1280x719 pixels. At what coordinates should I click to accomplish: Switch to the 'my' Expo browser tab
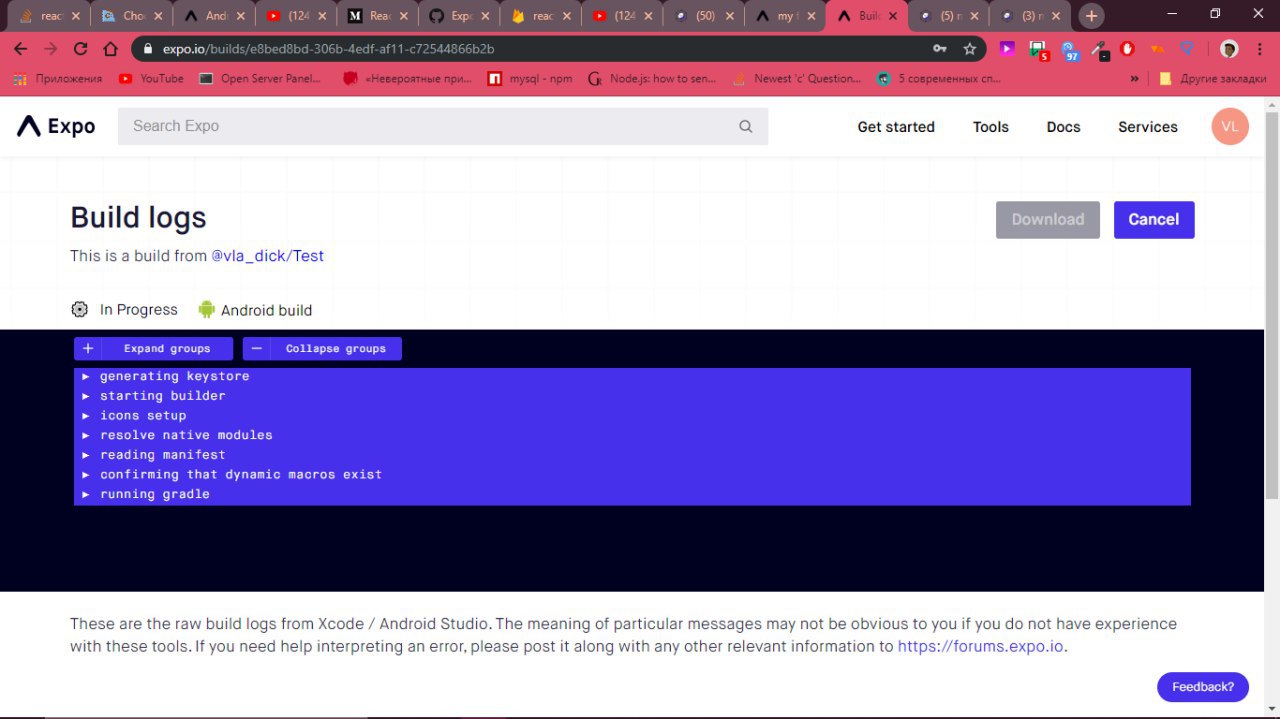click(x=785, y=16)
